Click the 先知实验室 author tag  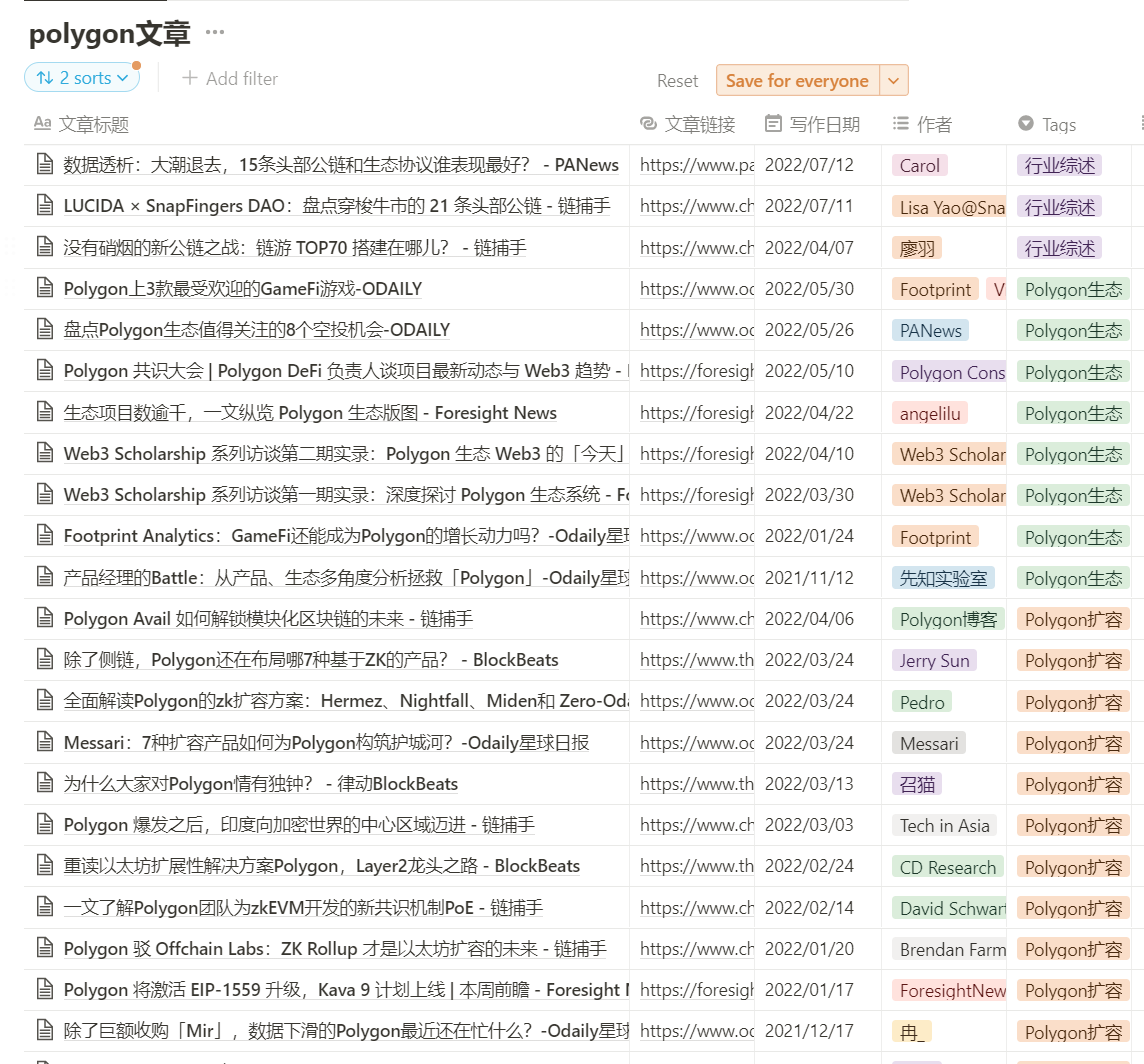[943, 579]
